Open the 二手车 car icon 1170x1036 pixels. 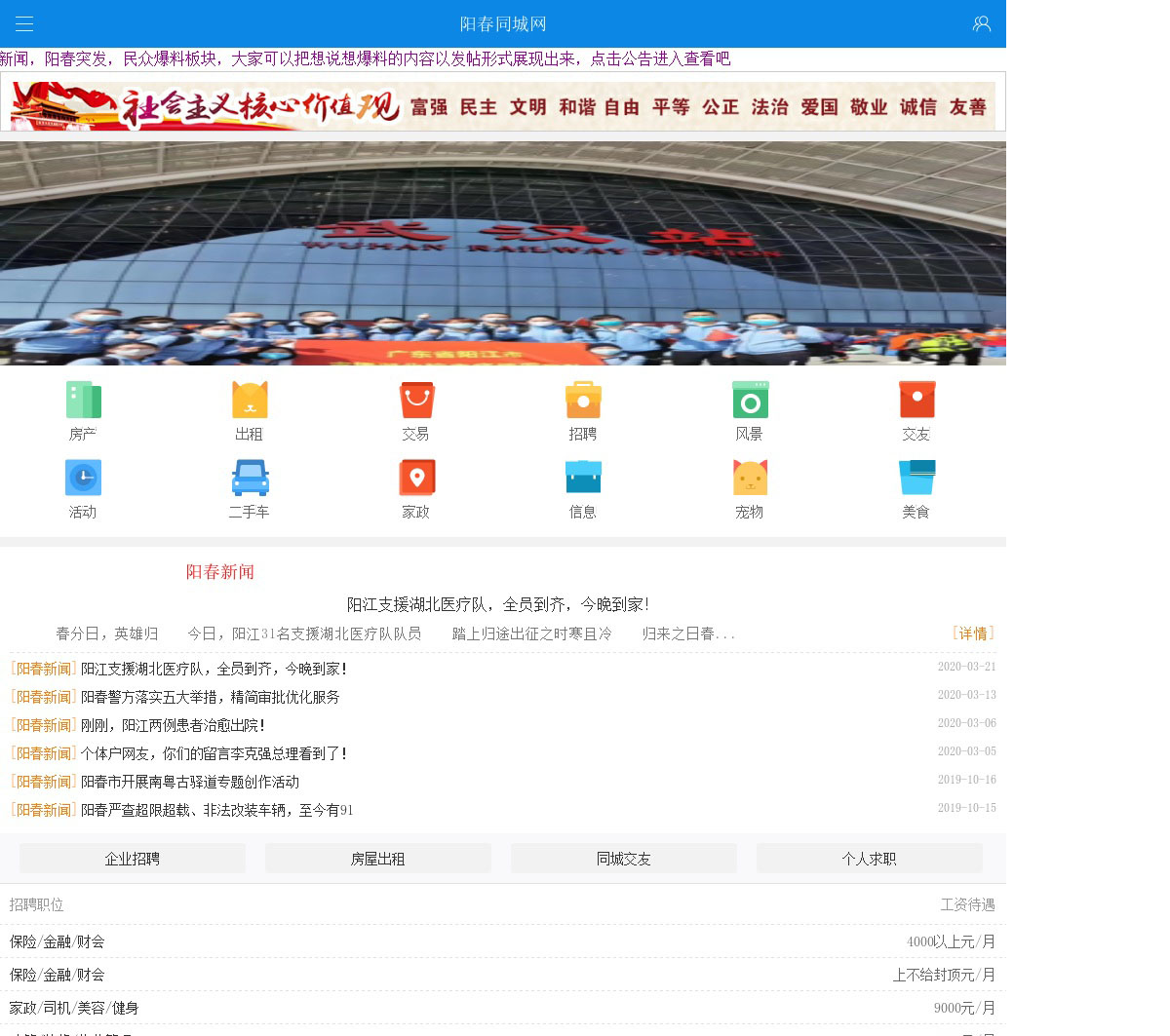250,478
